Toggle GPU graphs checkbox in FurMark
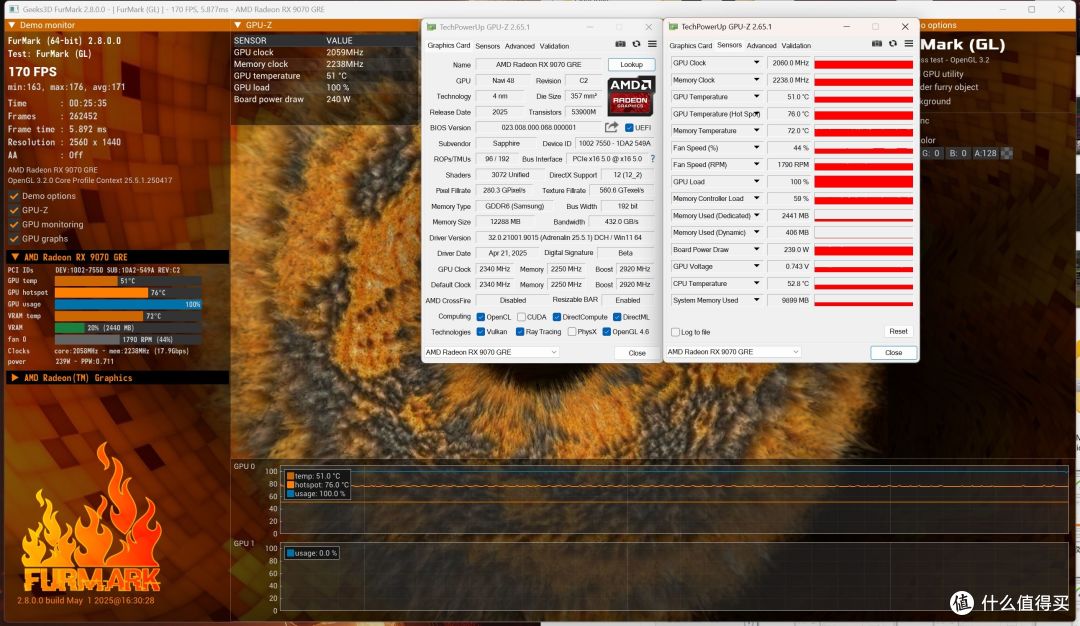Image resolution: width=1080 pixels, height=626 pixels. [x=14, y=239]
